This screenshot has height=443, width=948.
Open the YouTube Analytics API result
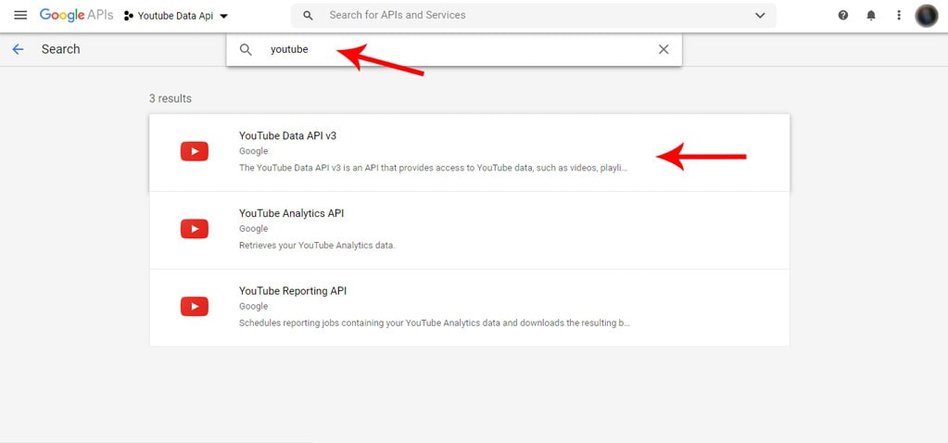pyautogui.click(x=291, y=213)
